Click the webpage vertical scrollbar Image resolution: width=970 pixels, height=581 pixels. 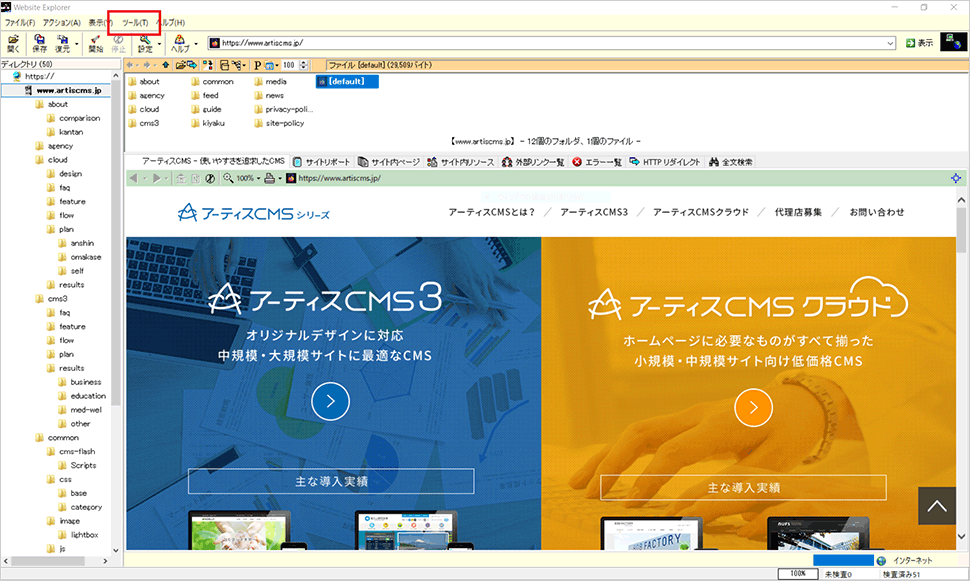tap(961, 368)
